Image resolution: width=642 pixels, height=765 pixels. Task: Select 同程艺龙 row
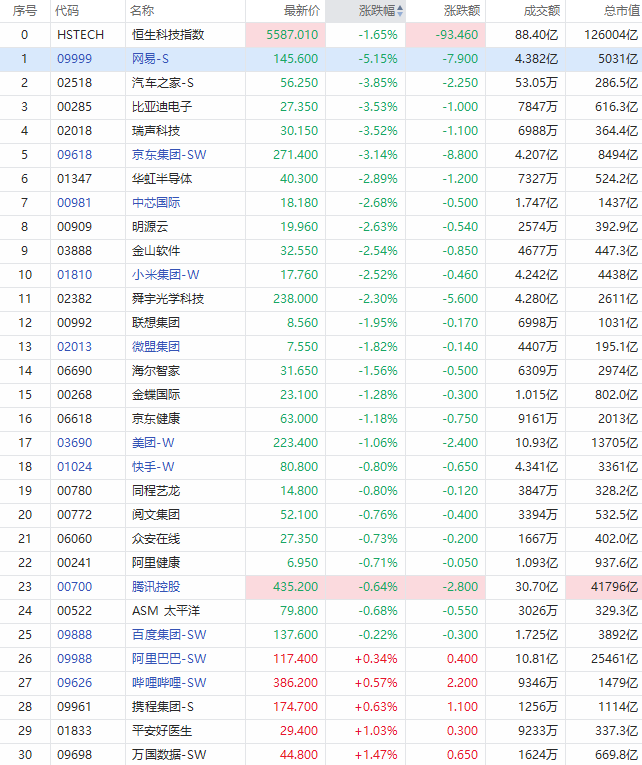point(321,491)
